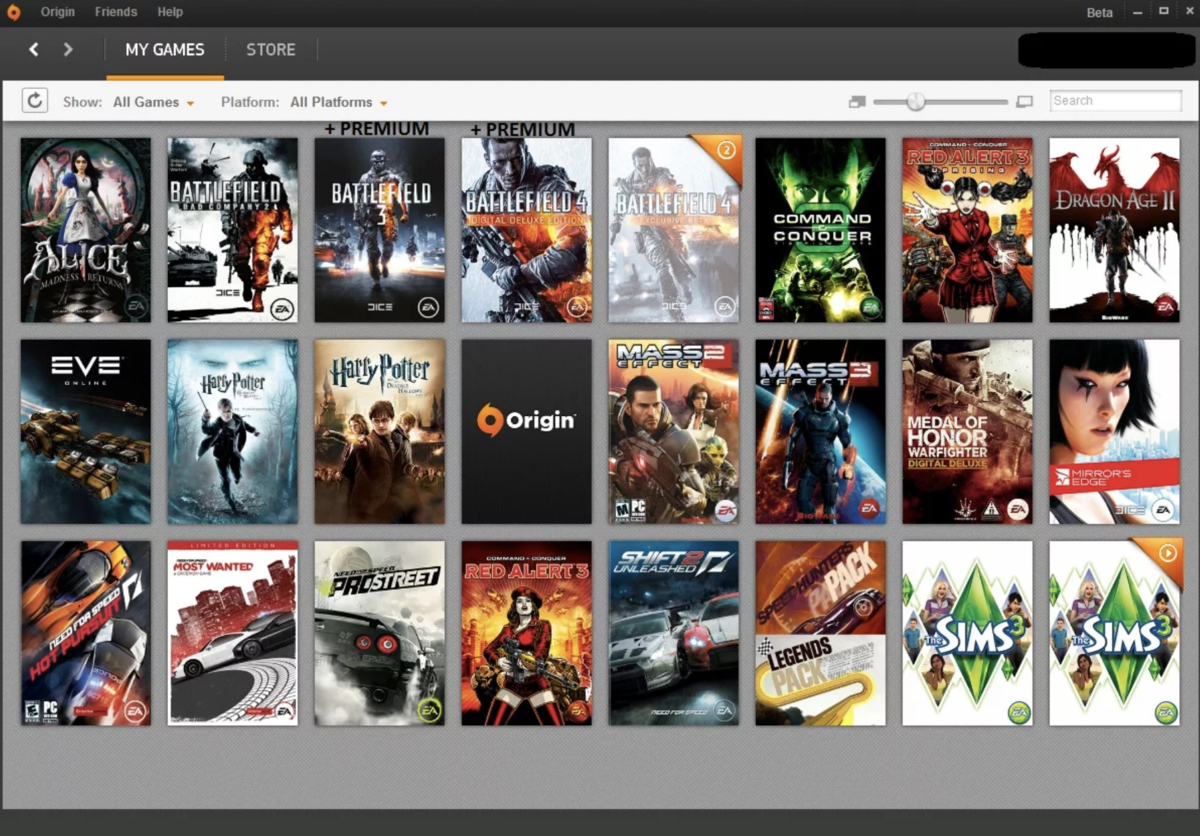The image size is (1200, 836).
Task: Select the blue Harry Potter running tile
Action: pos(233,432)
